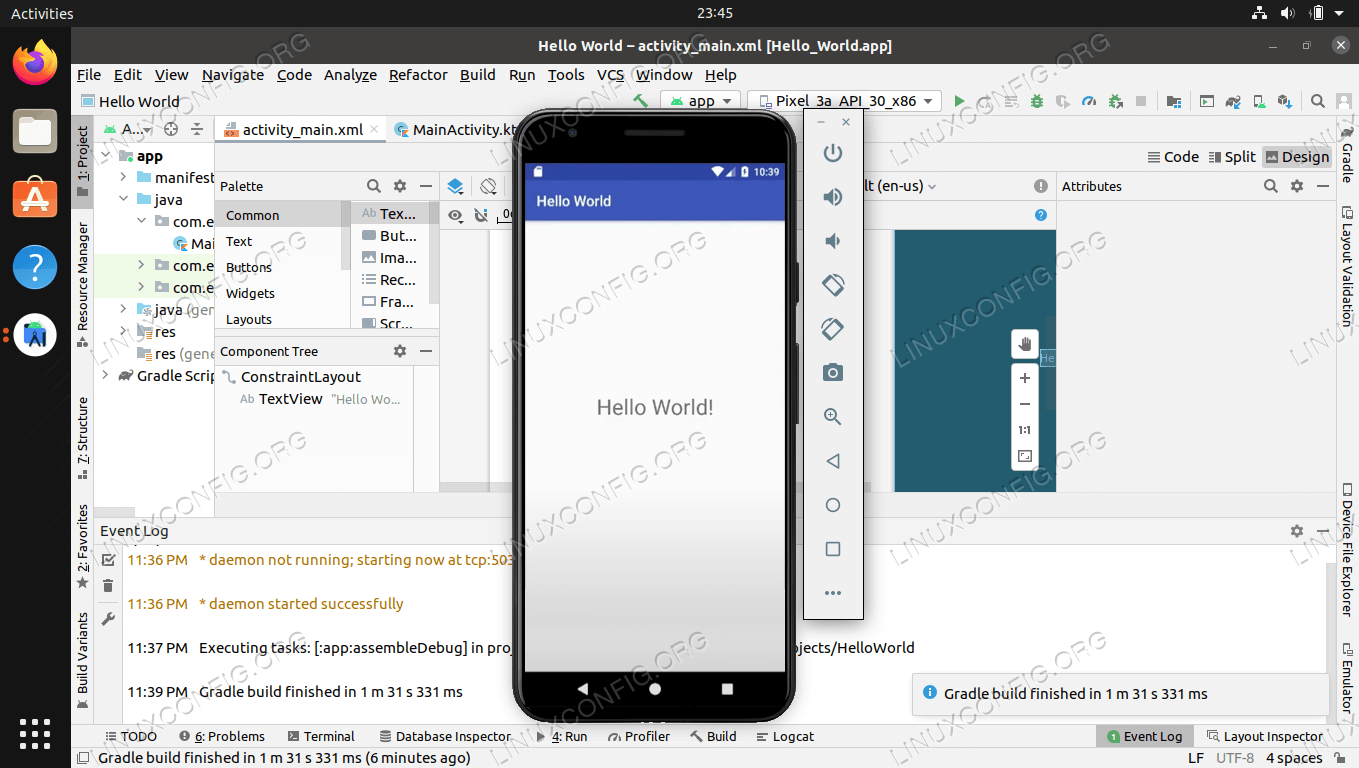
Task: Take emulator screenshot with camera icon
Action: (832, 373)
